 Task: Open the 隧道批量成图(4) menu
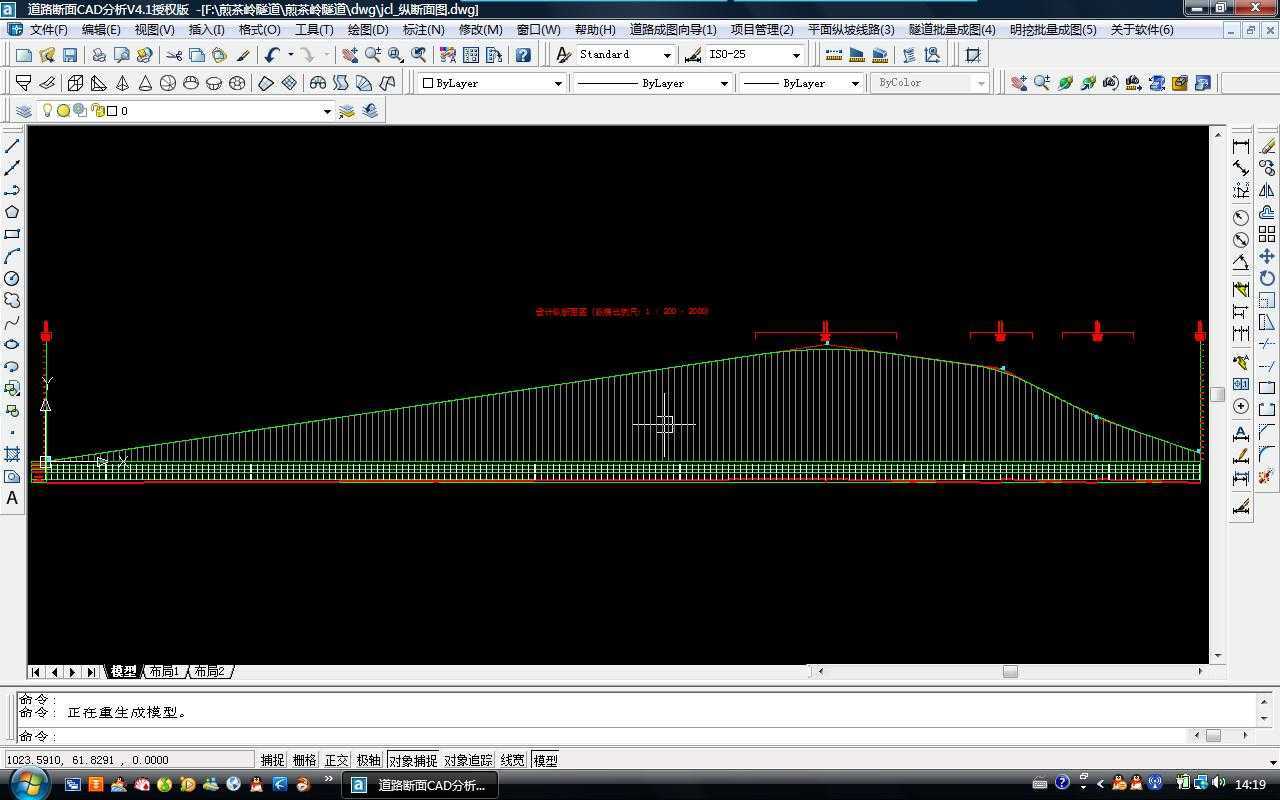tap(952, 29)
